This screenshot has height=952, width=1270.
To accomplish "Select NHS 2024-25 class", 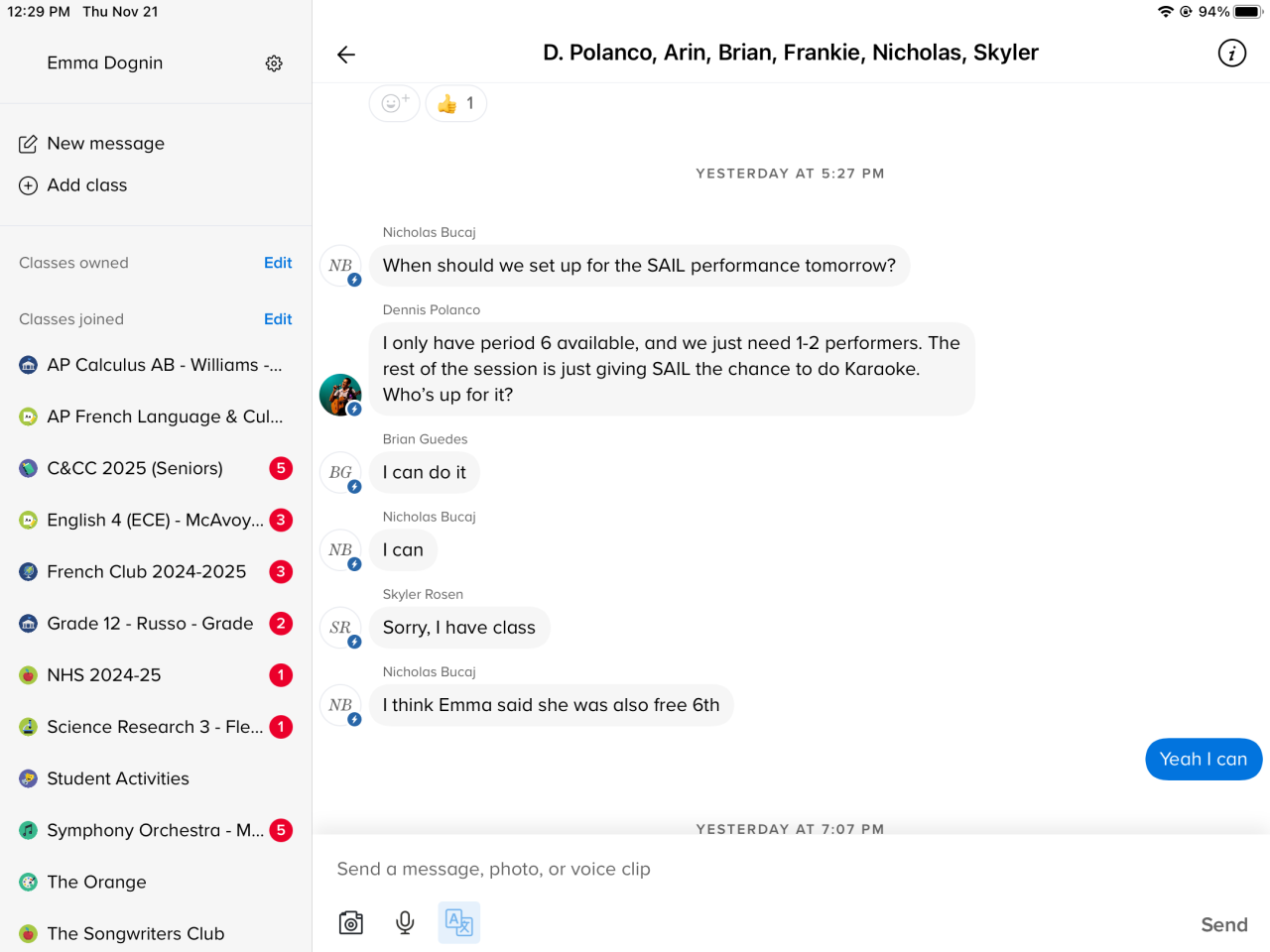I will [x=103, y=675].
